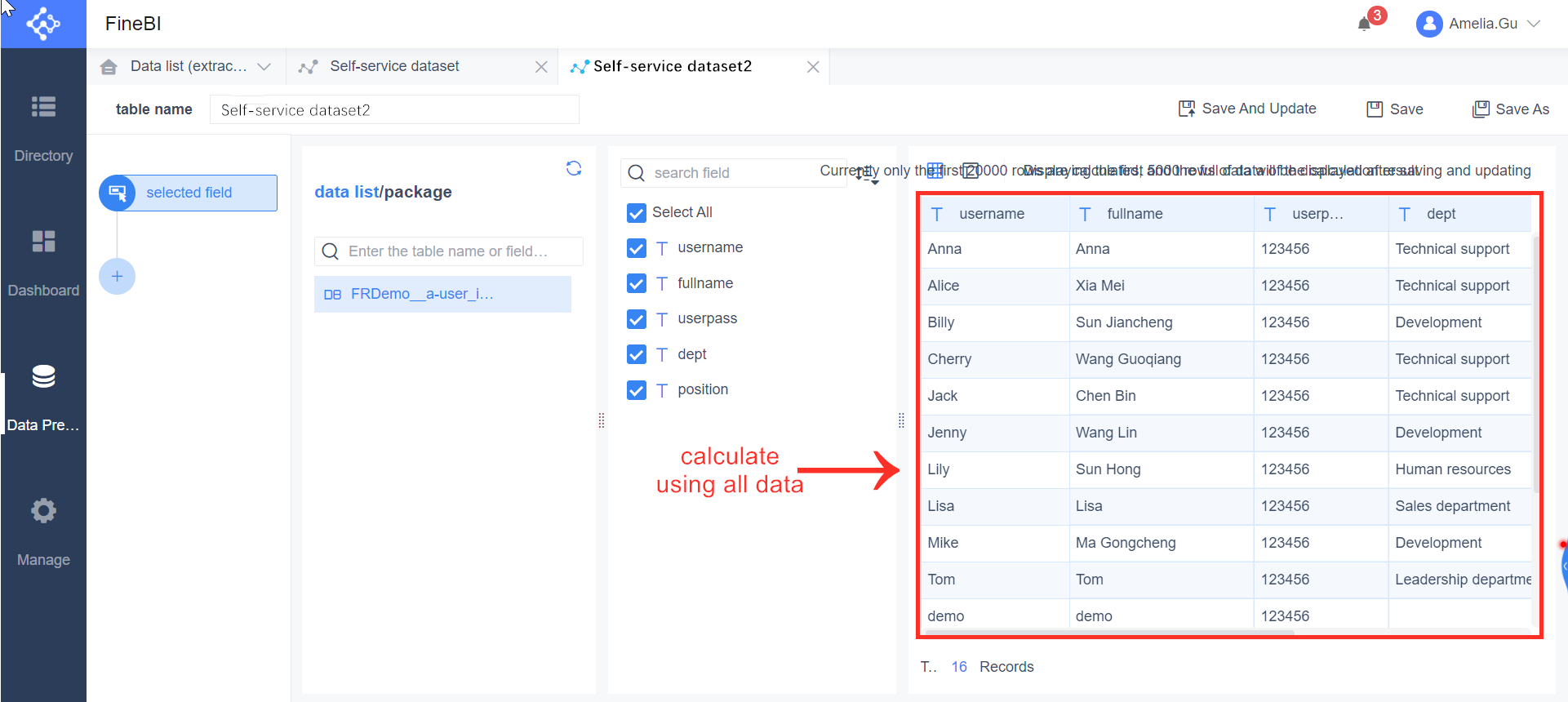Open the Directory sidebar section
Screen dimensions: 1568x702
click(43, 128)
